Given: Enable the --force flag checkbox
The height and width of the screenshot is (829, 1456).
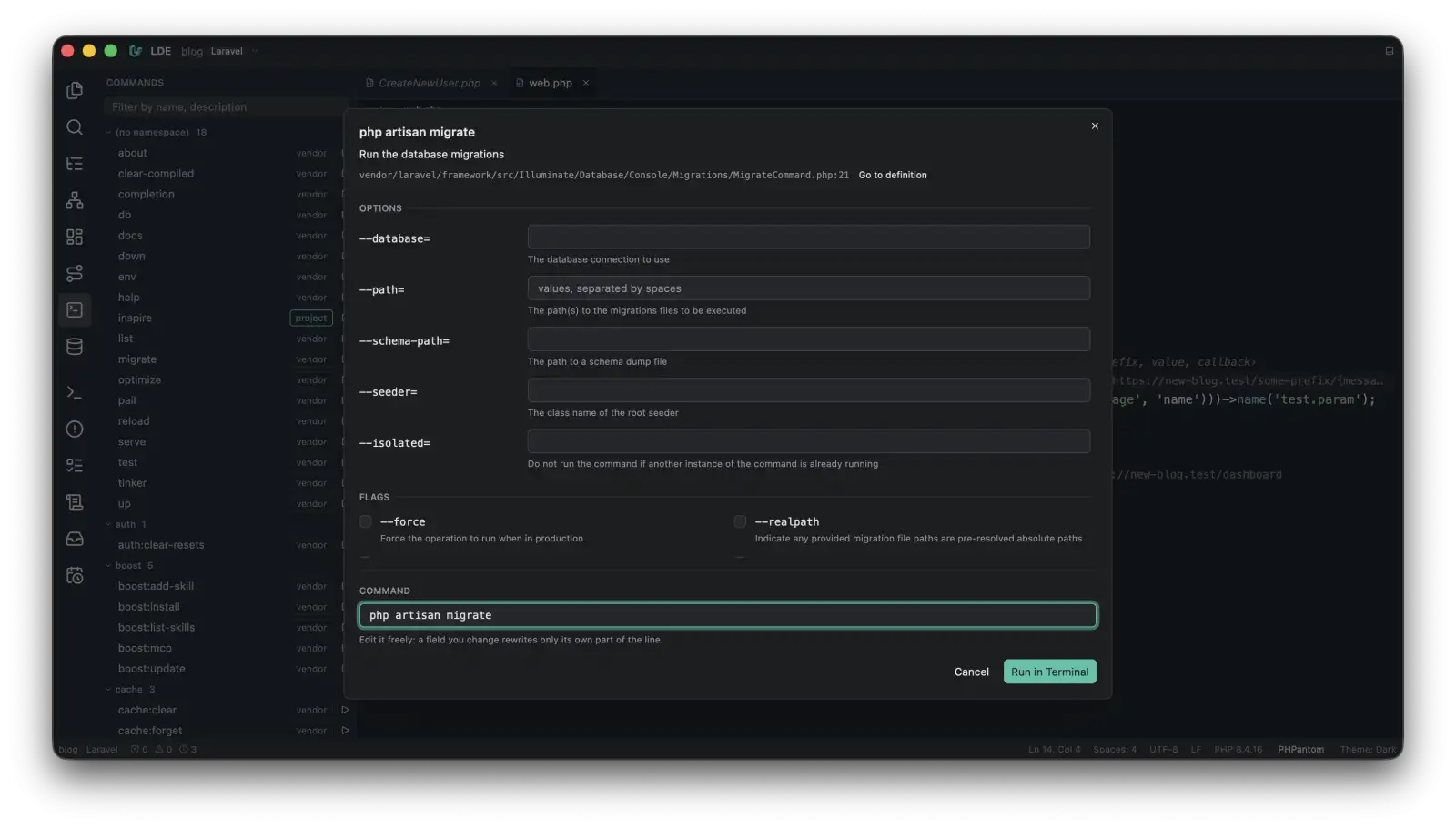Looking at the screenshot, I should point(366,521).
